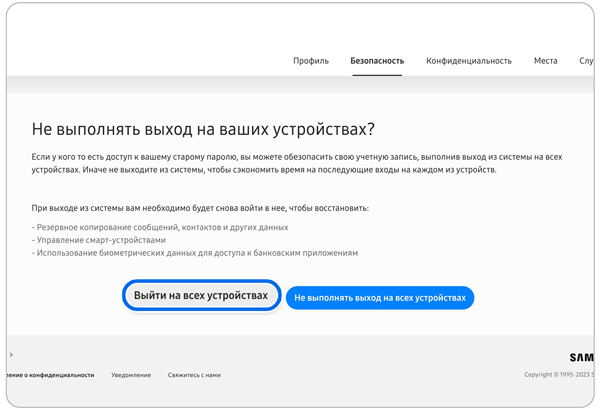Click the heading Не выполнять выход на ваших устройствах?
Viewport: 600px width, 410px height.
coord(203,130)
